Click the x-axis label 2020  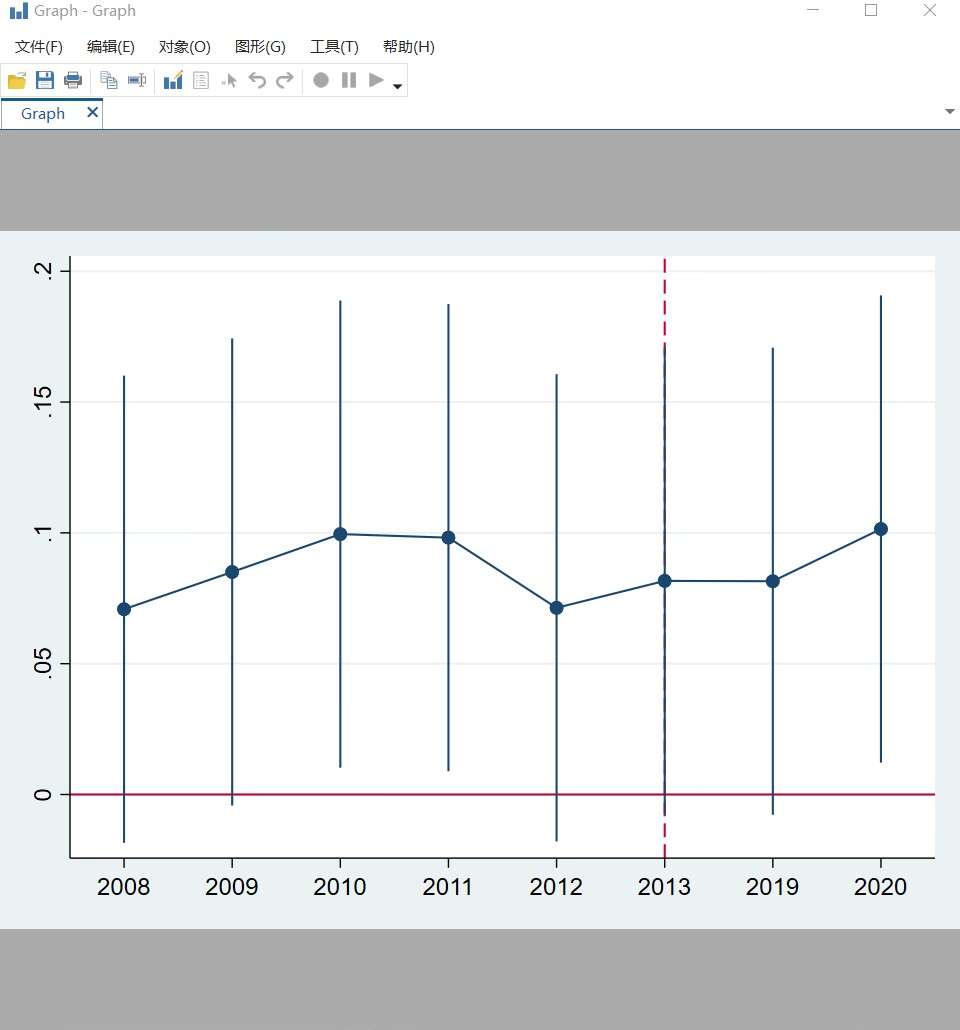tap(880, 887)
